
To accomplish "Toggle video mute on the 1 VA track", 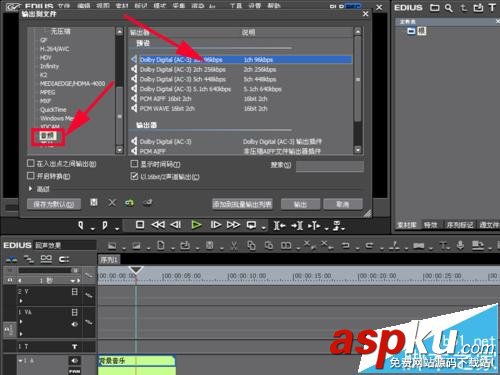I will pyautogui.click(x=75, y=312).
